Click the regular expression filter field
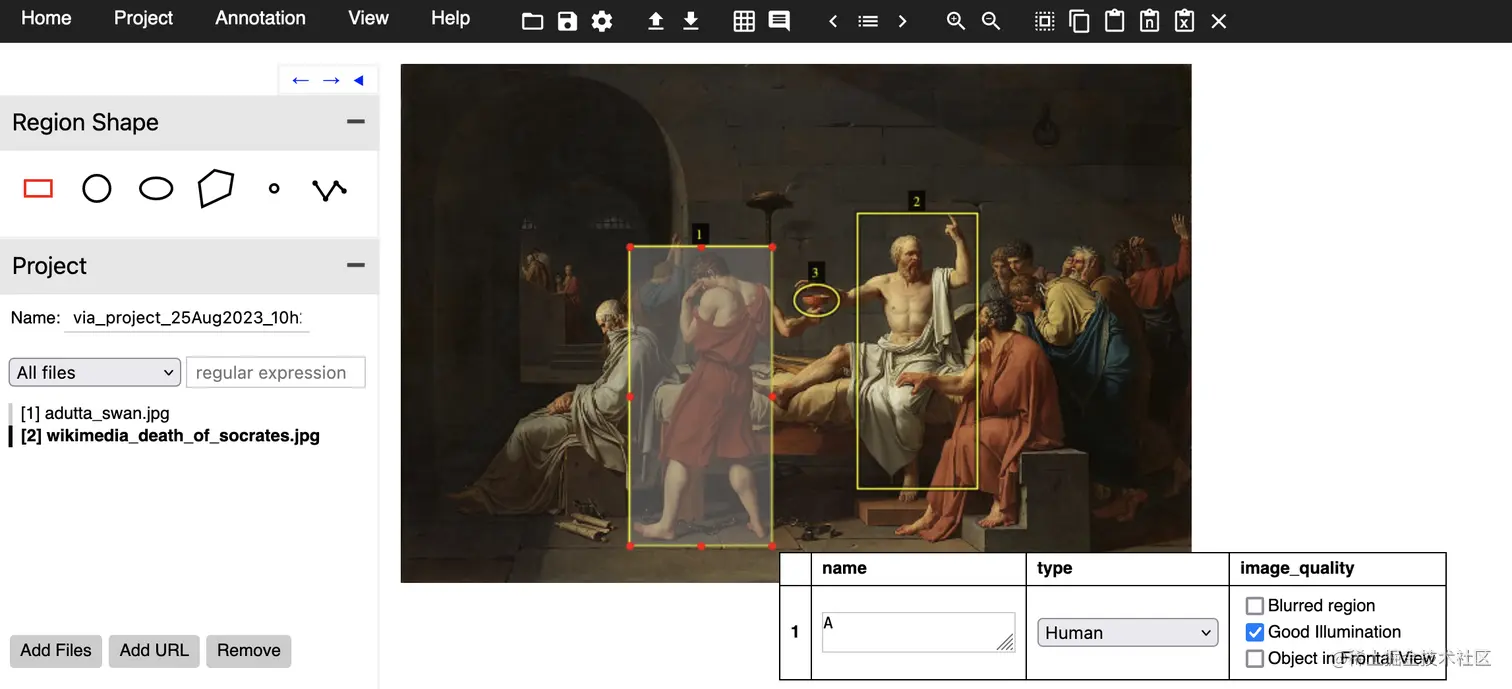Viewport: 1512px width, 689px height. tap(276, 372)
